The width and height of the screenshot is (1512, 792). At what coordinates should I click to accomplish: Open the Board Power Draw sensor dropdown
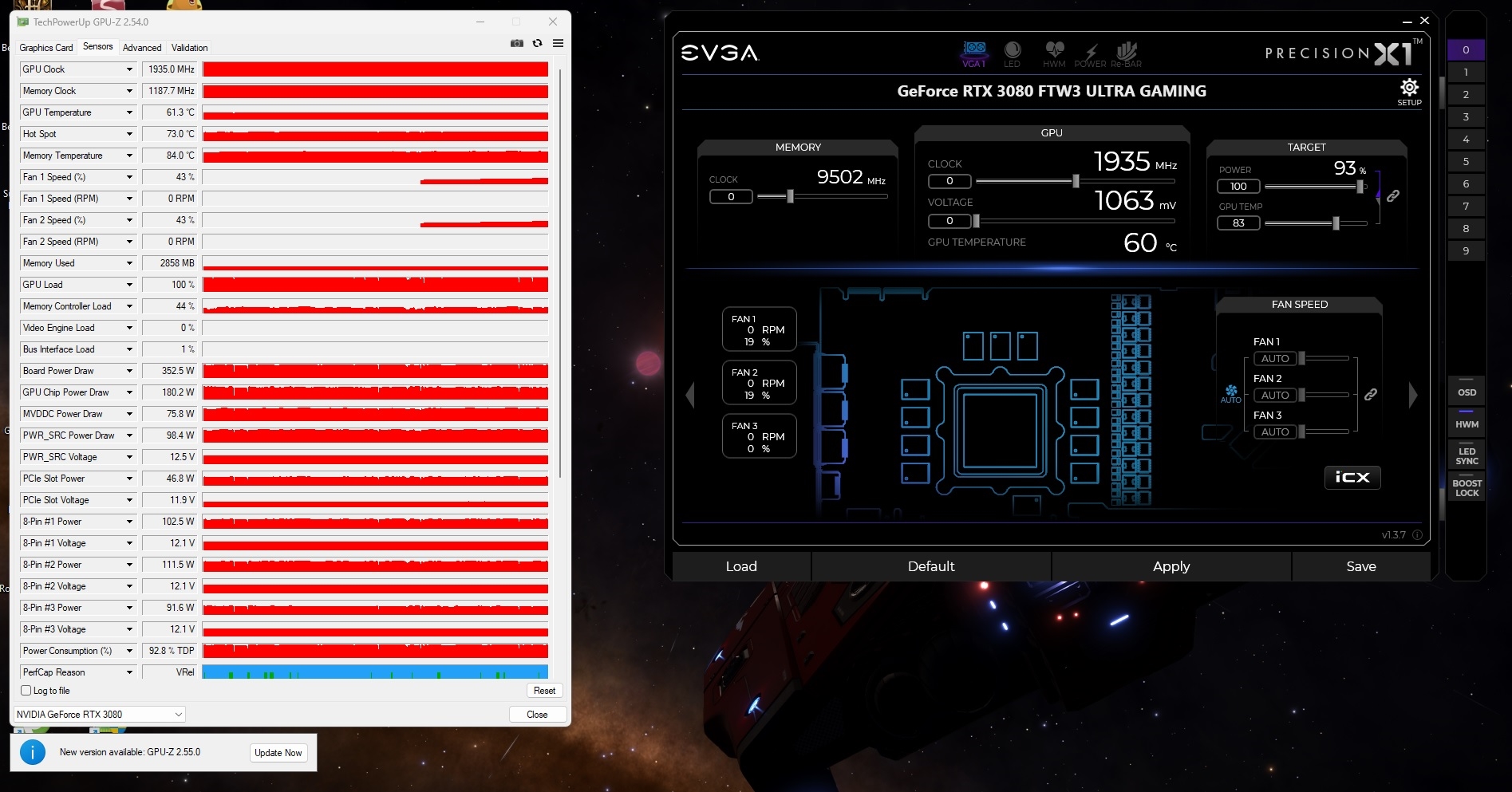pos(129,371)
